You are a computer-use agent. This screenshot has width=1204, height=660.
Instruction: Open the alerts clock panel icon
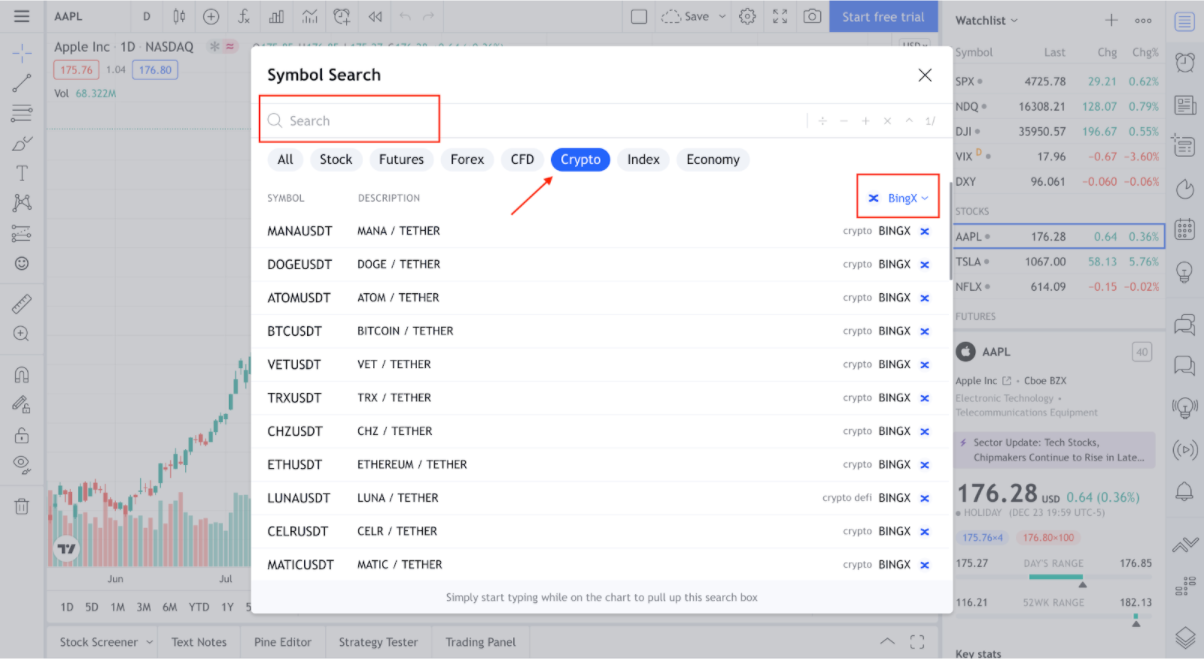[x=1185, y=62]
